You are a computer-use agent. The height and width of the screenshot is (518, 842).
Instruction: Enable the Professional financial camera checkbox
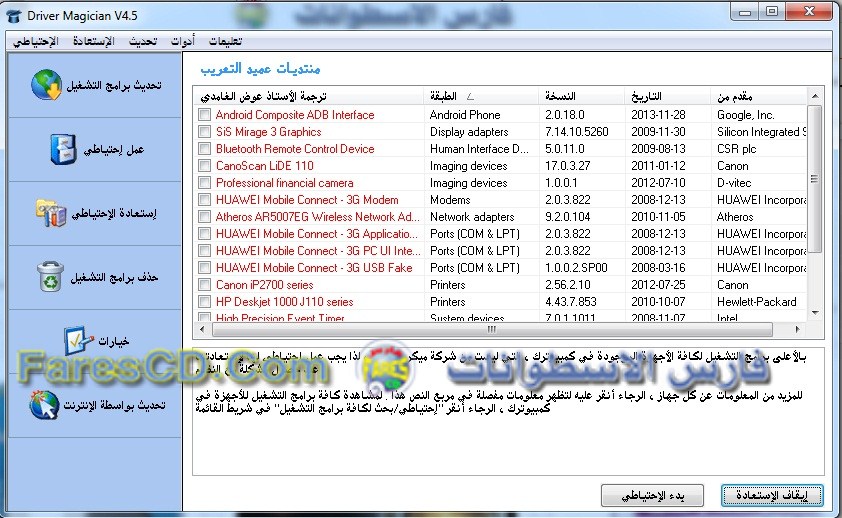pyautogui.click(x=204, y=183)
